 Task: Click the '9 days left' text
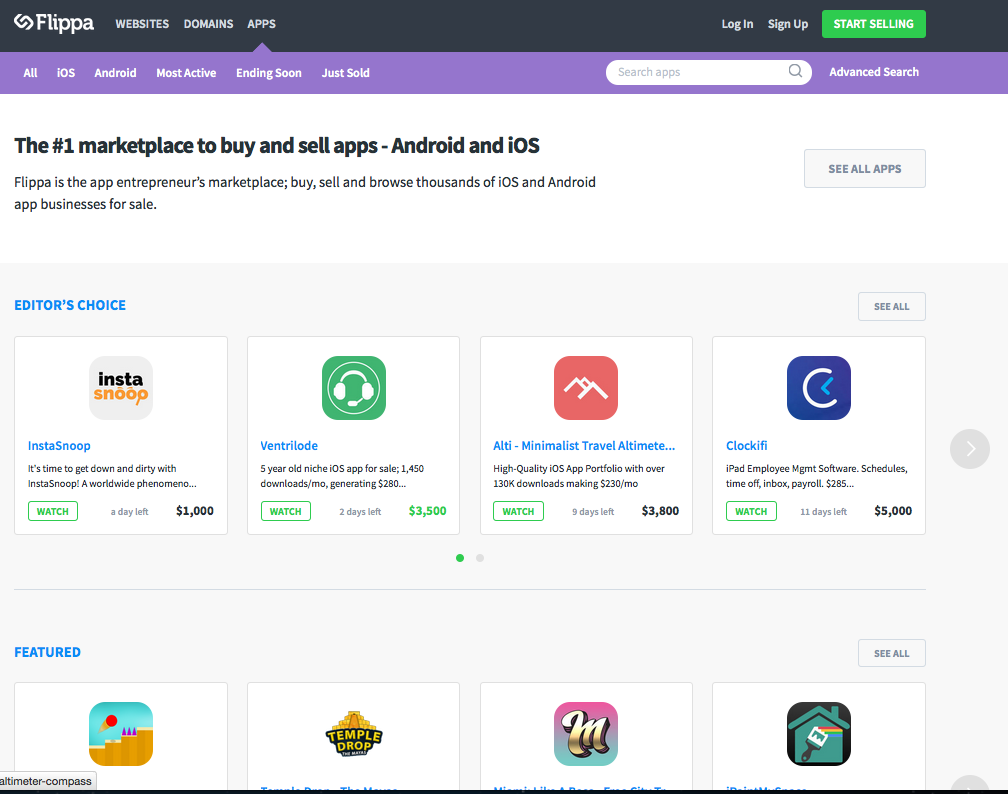pyautogui.click(x=593, y=512)
